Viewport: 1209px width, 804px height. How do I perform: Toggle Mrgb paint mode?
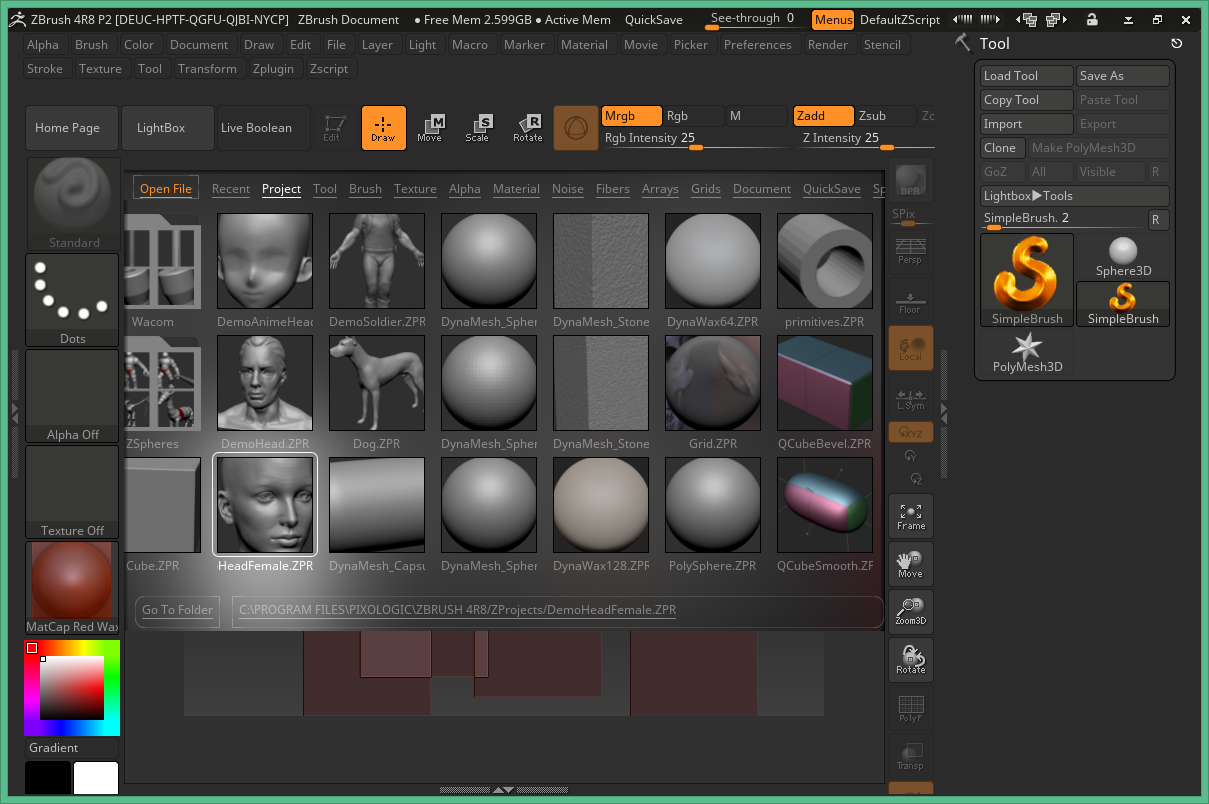coord(631,116)
